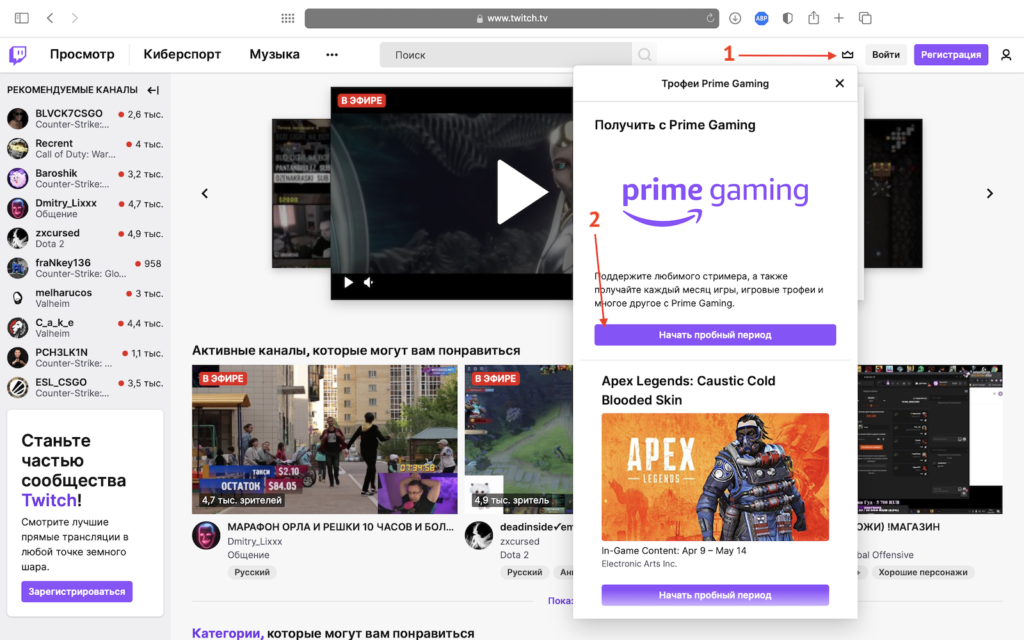Go to next carousel stream
Screen dimensions: 1024x640
point(990,193)
